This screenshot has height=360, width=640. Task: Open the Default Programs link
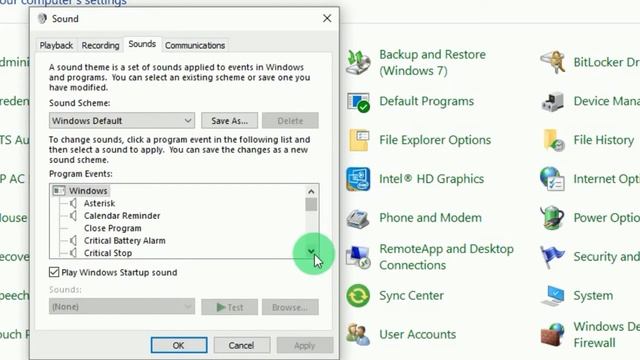(x=427, y=101)
